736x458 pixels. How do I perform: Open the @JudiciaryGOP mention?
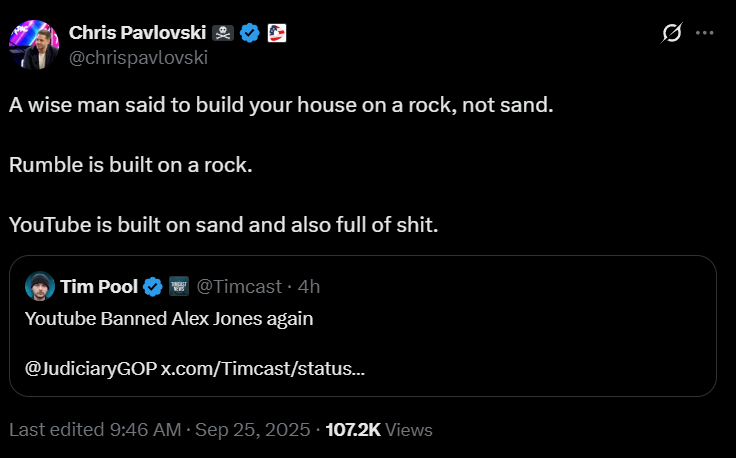[x=90, y=368]
